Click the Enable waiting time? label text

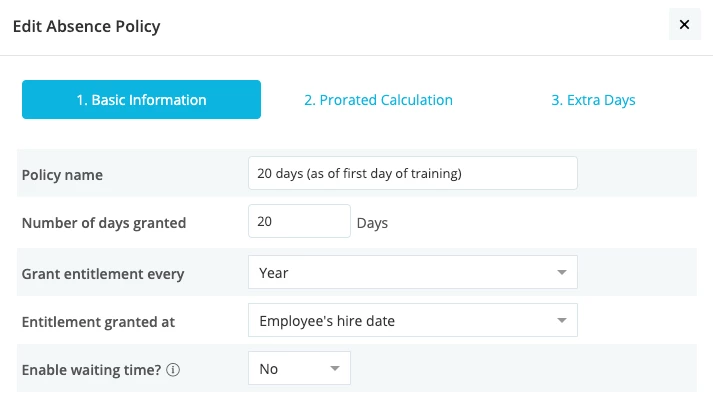tap(91, 370)
